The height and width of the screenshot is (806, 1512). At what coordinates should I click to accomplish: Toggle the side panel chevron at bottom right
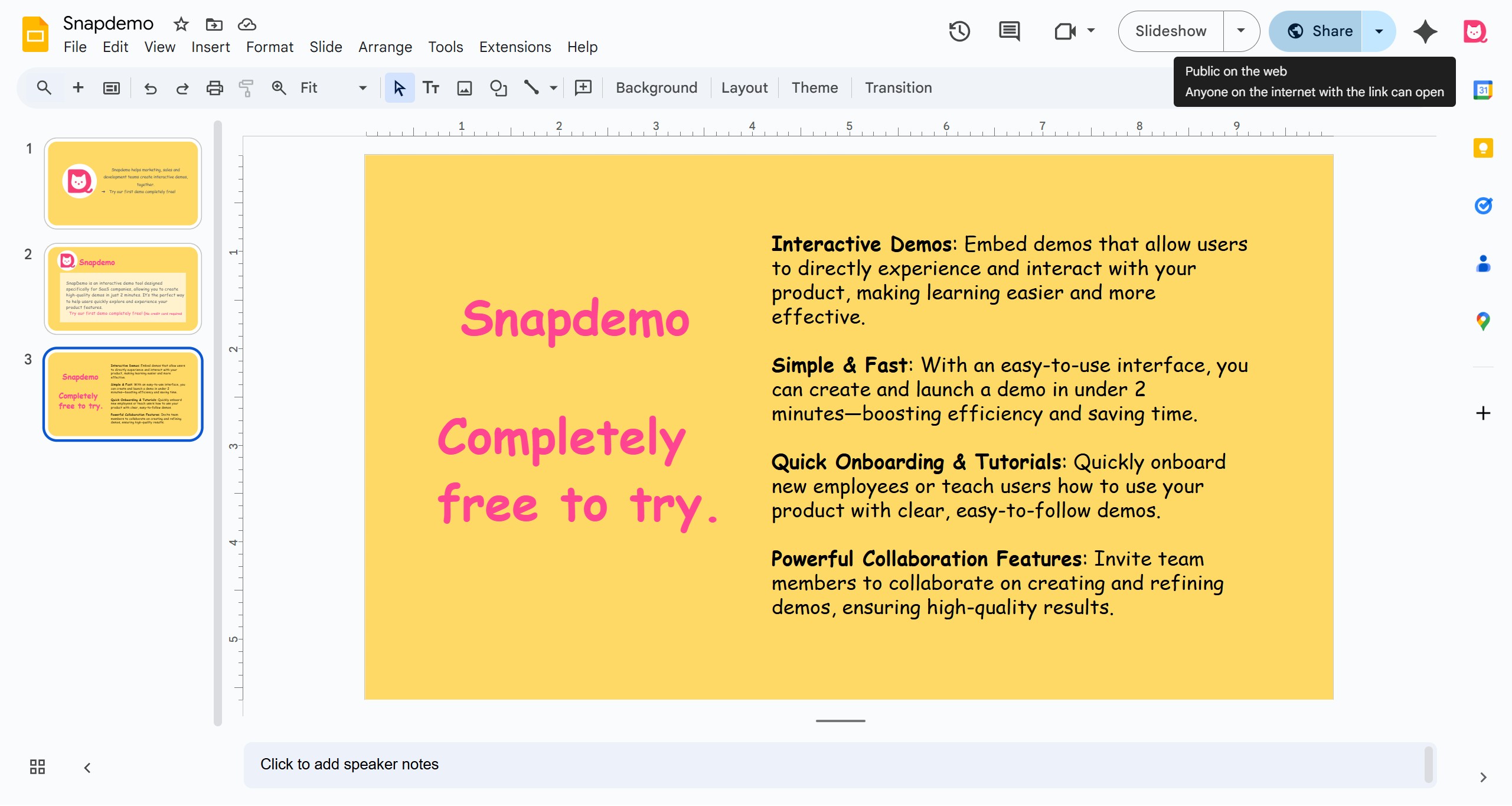1483,778
